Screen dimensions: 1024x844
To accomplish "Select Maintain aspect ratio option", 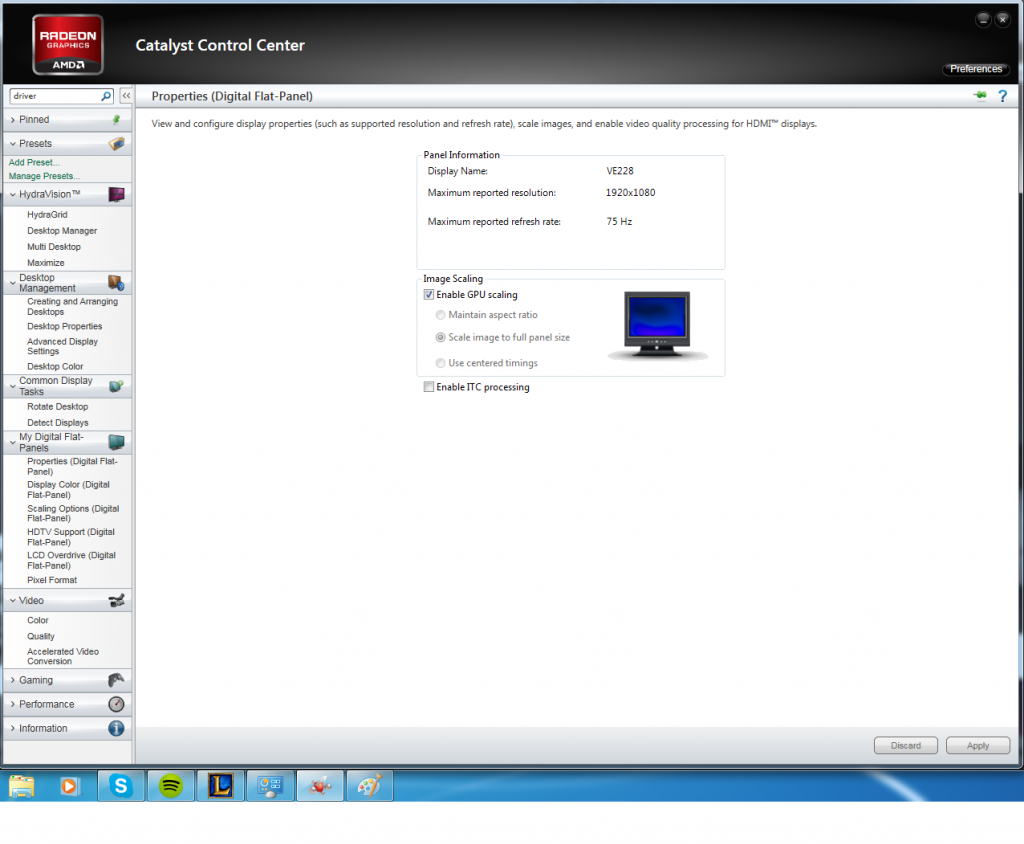I will 440,315.
